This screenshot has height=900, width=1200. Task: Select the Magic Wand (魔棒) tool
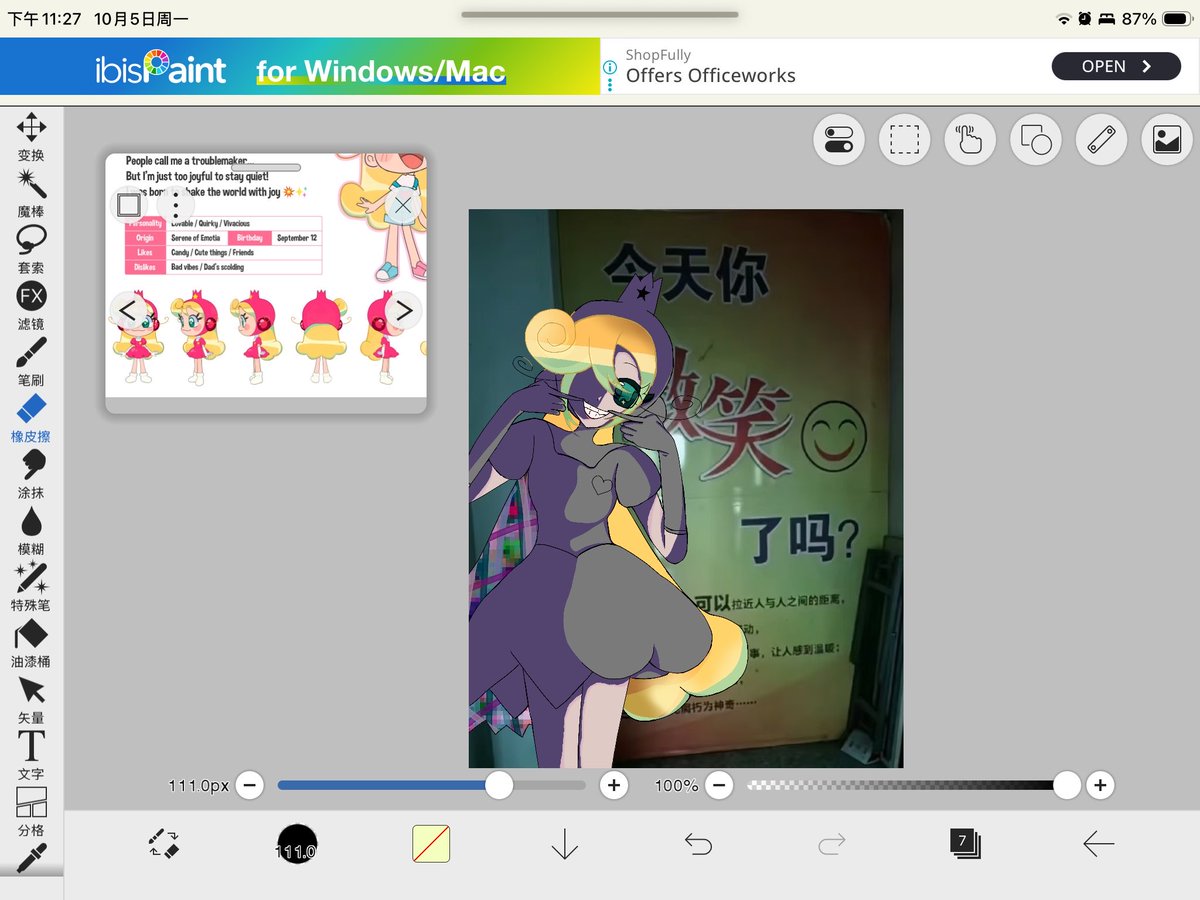(31, 192)
